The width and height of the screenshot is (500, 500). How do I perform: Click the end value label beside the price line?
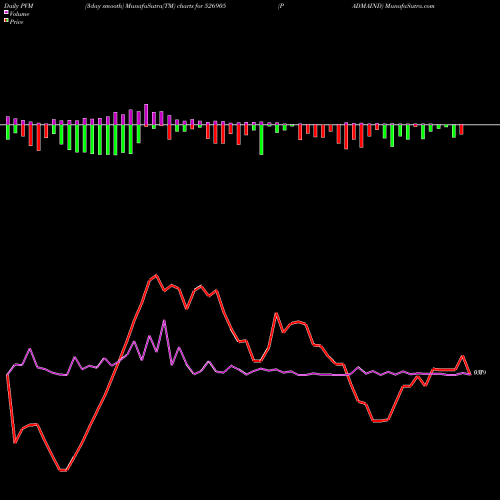point(480,372)
